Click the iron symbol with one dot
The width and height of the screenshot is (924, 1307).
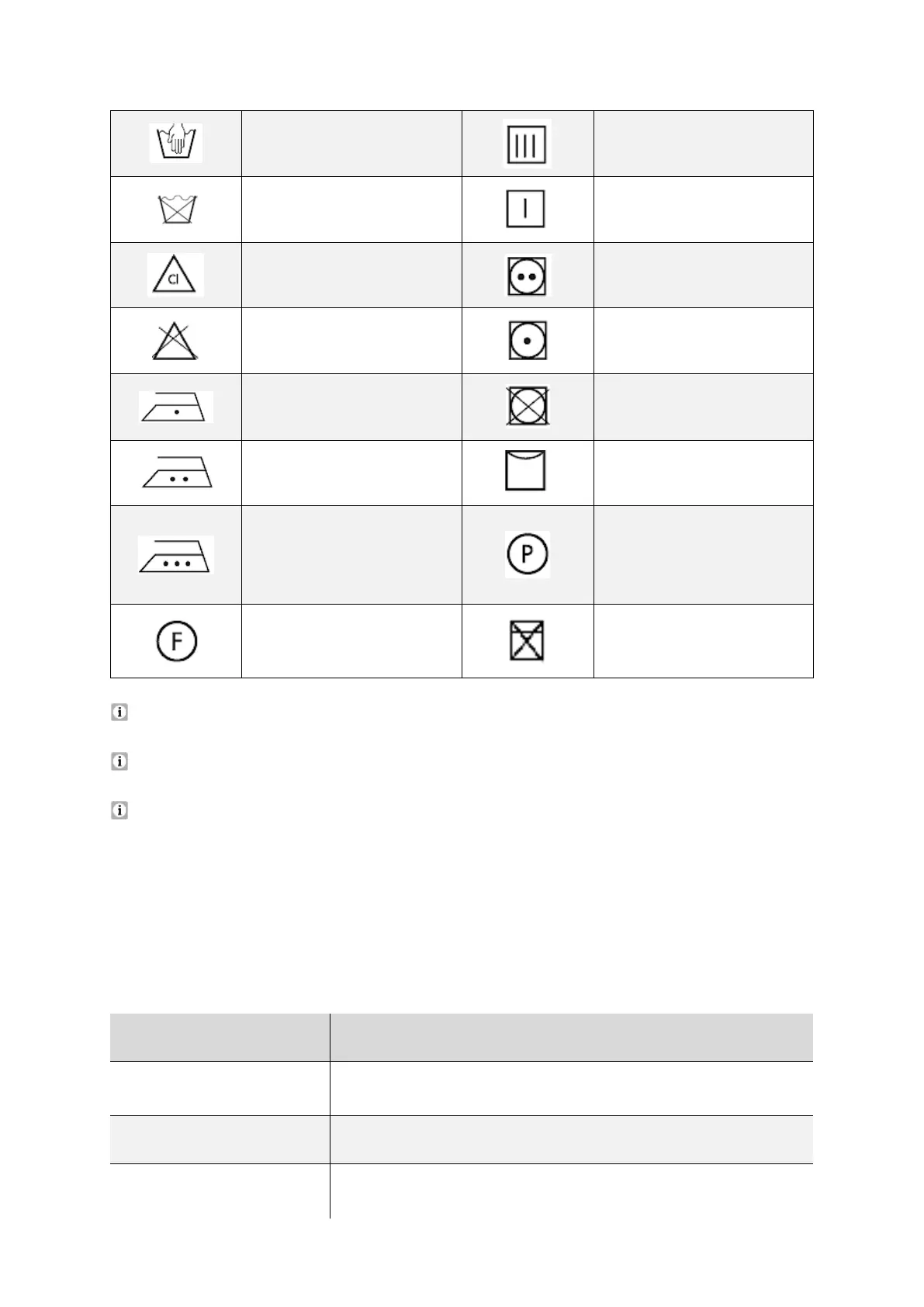pos(176,407)
